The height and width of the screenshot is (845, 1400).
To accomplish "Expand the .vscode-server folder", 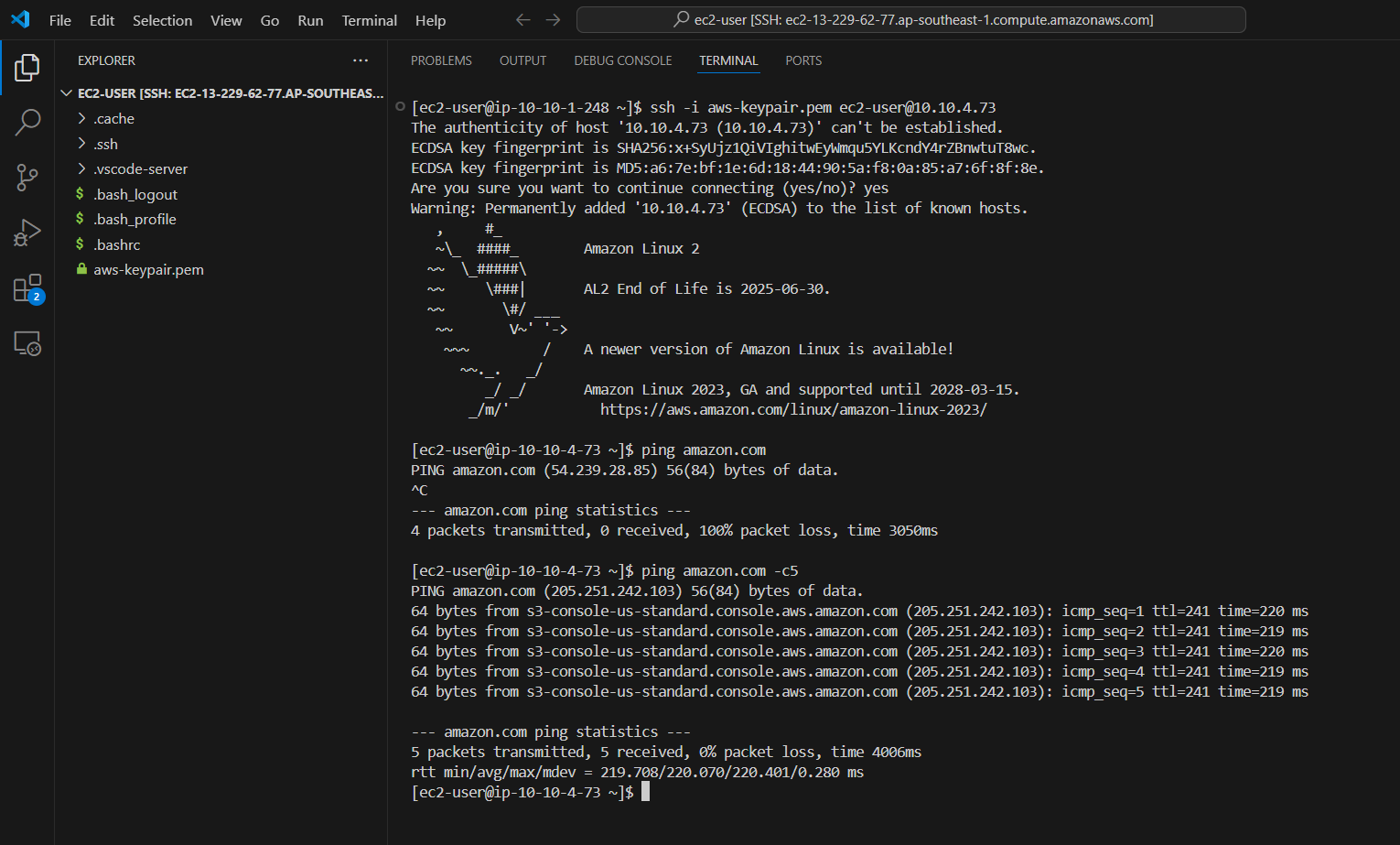I will [x=221, y=168].
